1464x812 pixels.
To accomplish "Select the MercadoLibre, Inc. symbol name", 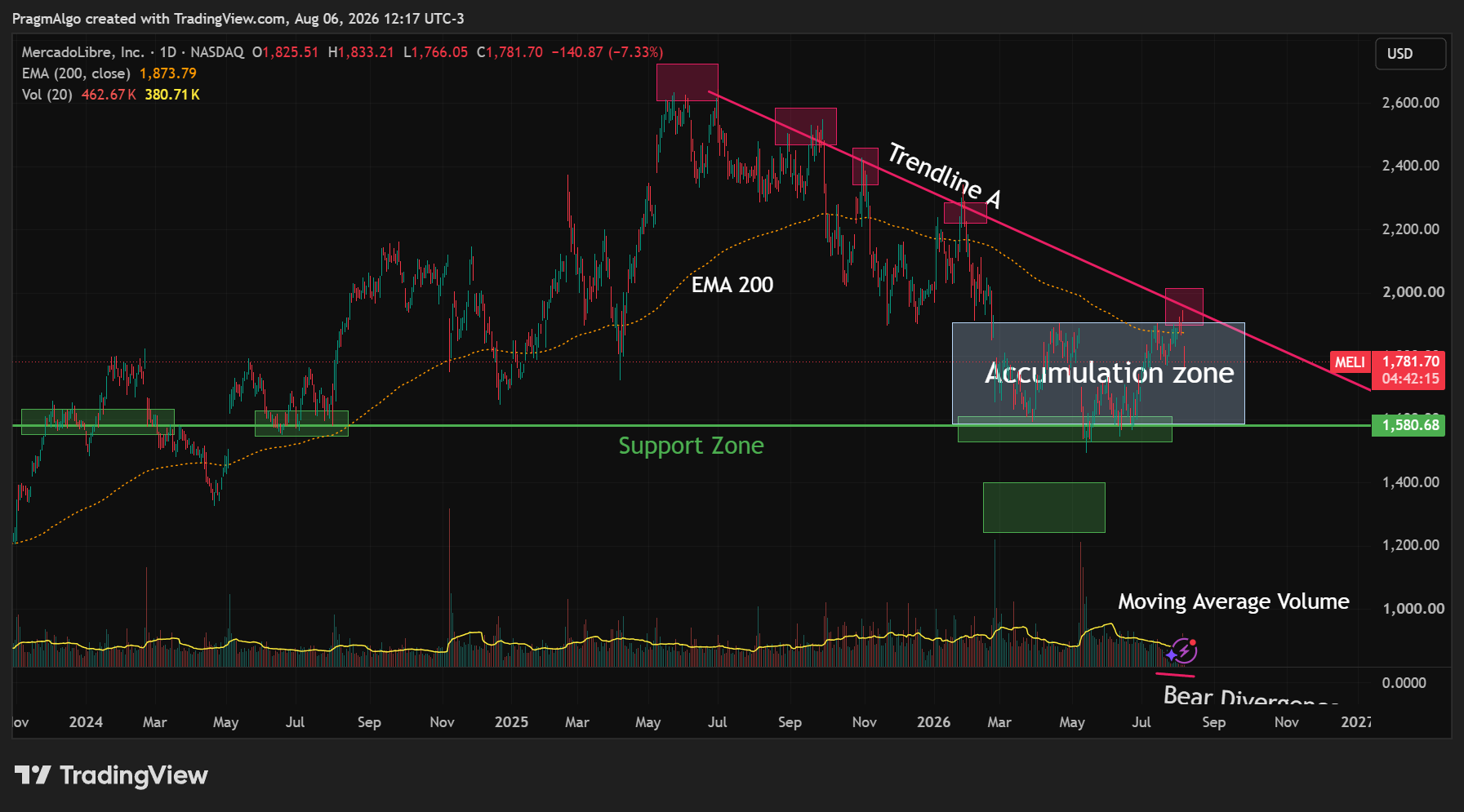I will [x=82, y=52].
